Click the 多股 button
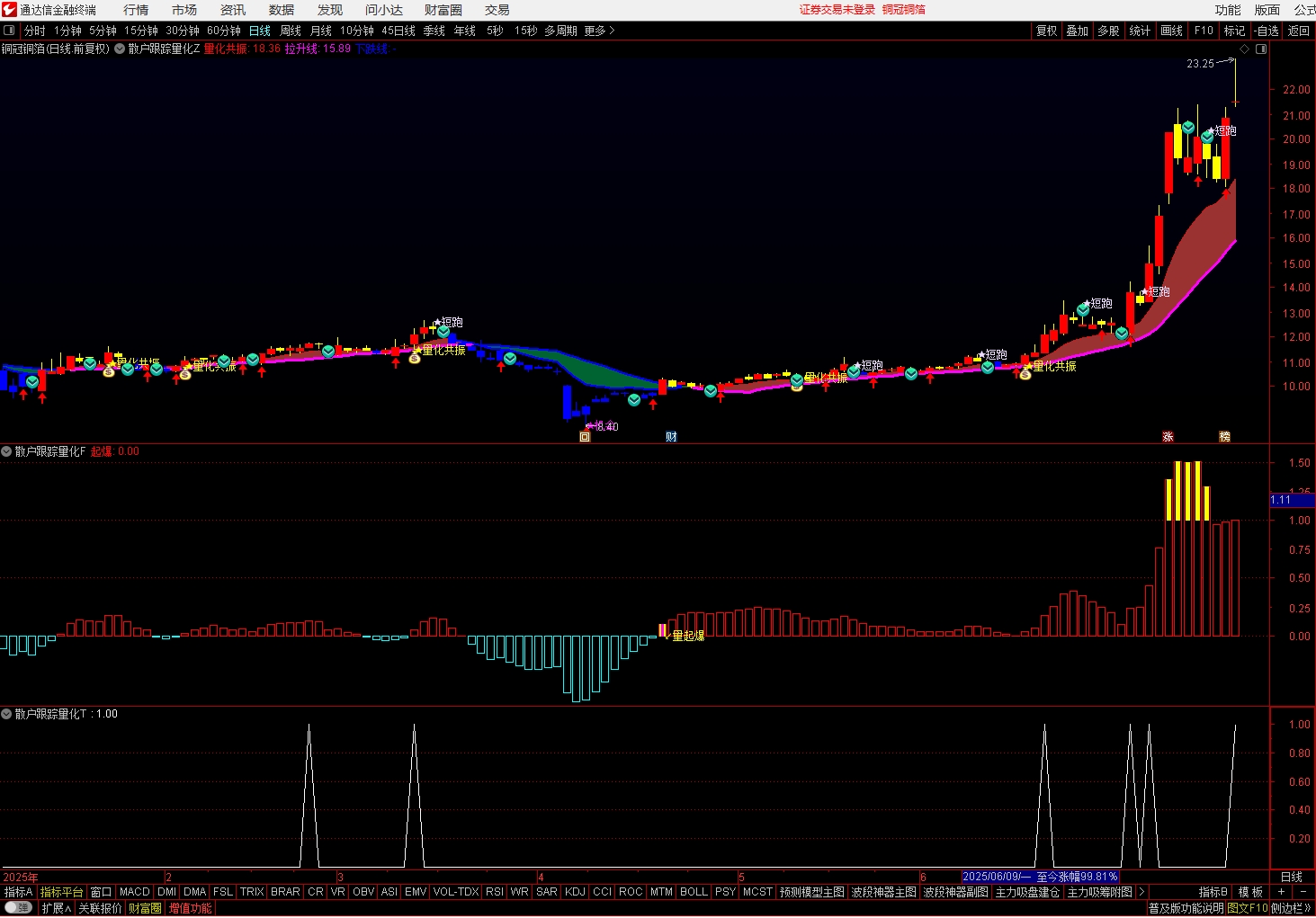The image size is (1316, 918). [x=1108, y=31]
